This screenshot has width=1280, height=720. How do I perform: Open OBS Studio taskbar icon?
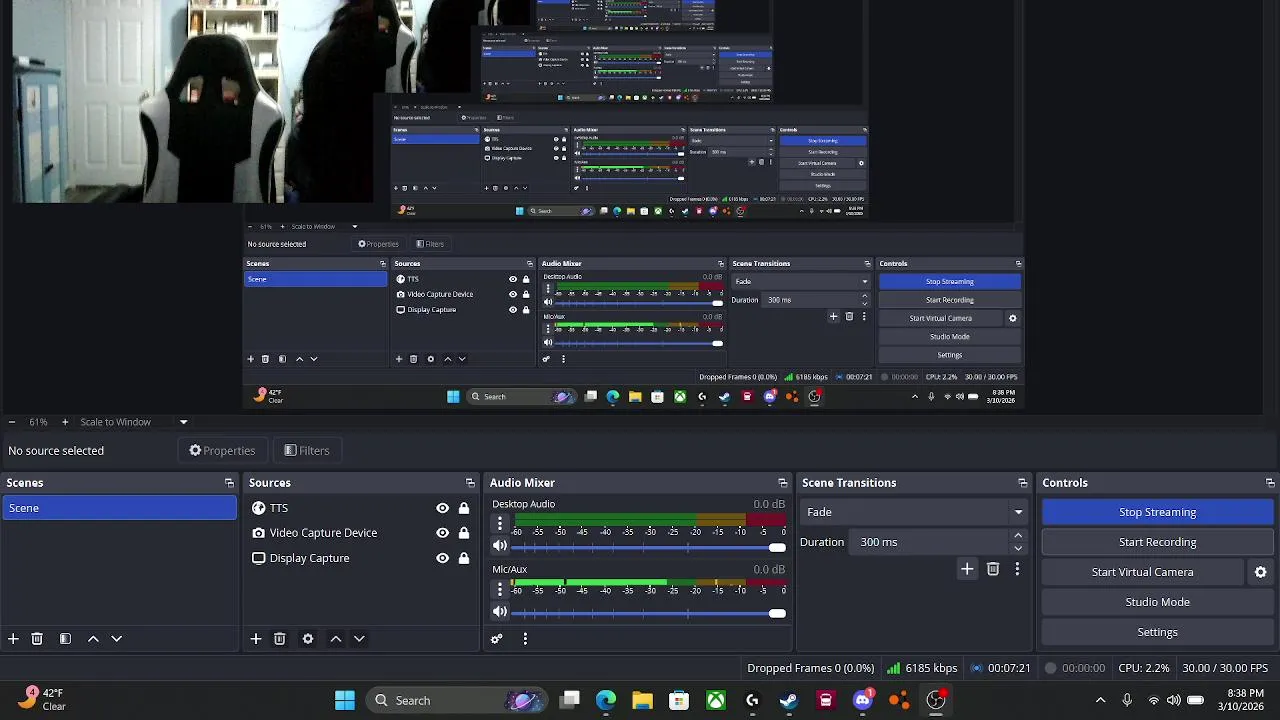[936, 700]
